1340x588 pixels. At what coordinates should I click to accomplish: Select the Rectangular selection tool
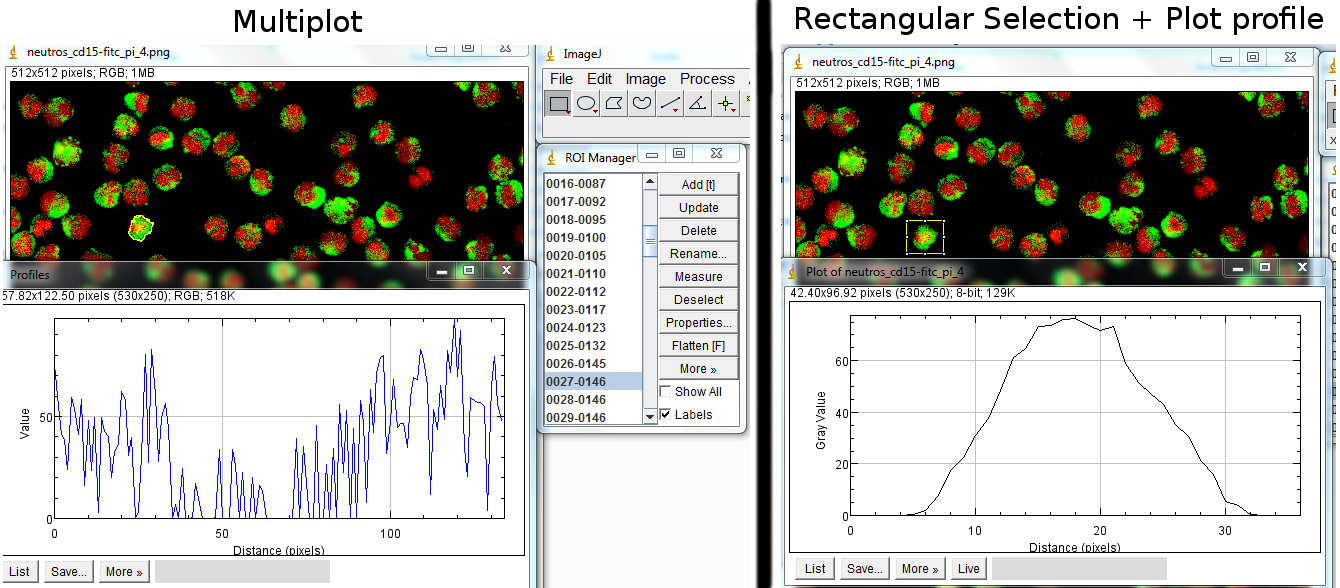(557, 103)
